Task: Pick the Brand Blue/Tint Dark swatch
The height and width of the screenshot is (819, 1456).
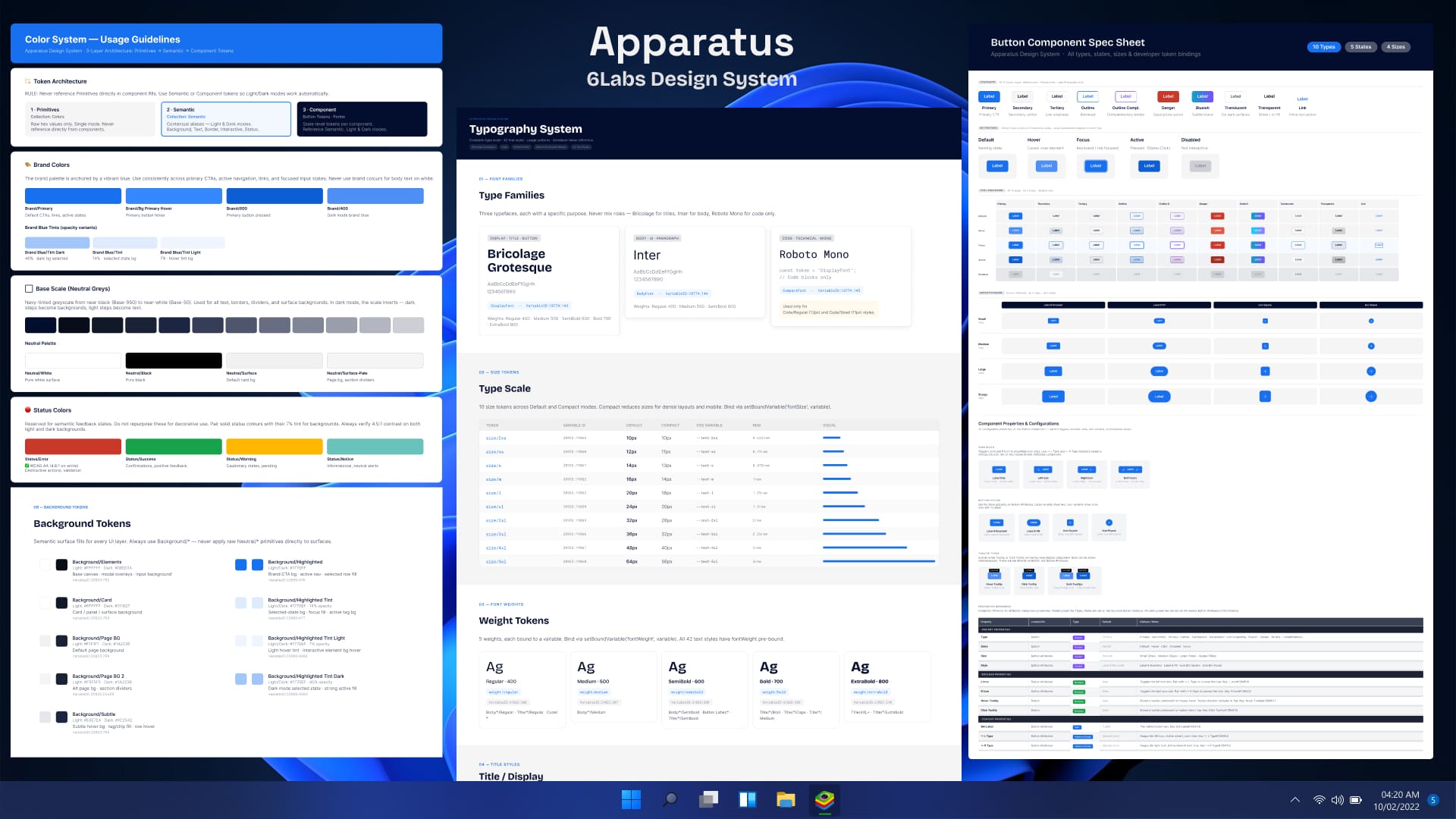Action: (57, 243)
